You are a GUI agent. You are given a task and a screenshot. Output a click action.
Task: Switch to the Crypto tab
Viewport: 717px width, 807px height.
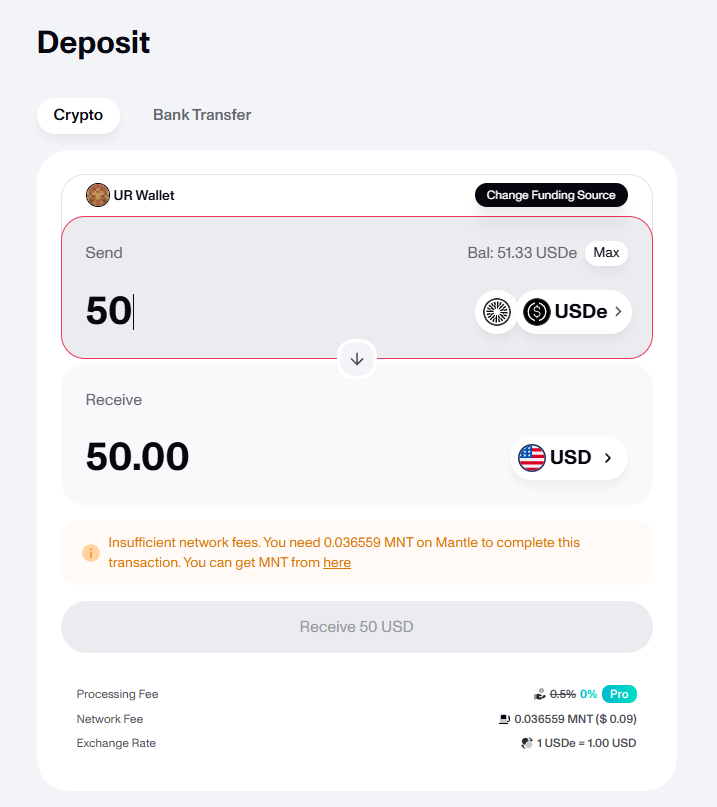click(x=78, y=115)
